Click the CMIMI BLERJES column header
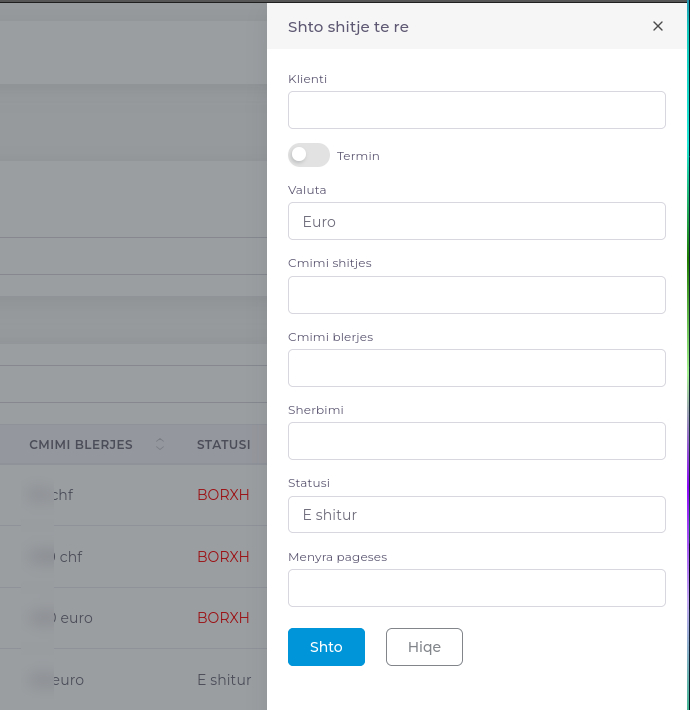 coord(81,445)
